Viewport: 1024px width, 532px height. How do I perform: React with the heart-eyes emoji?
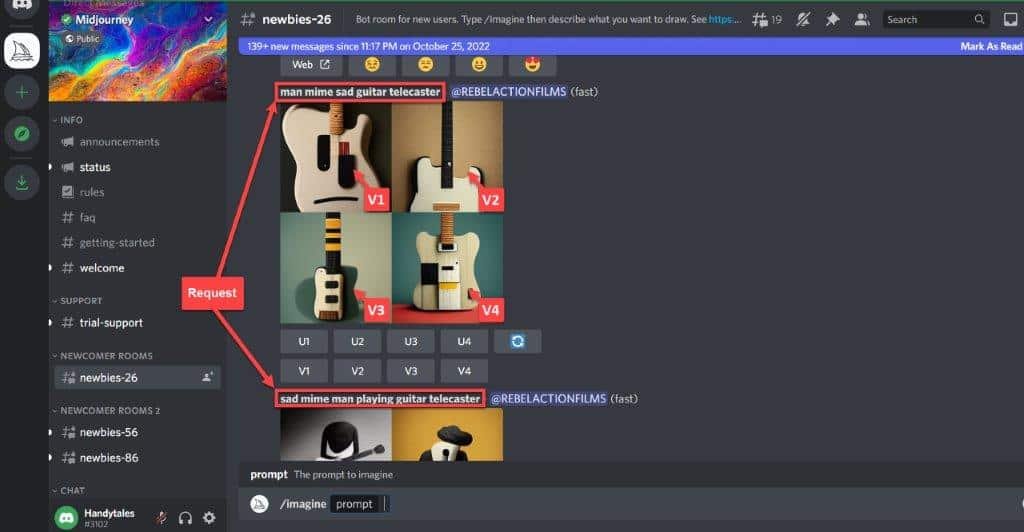point(532,65)
